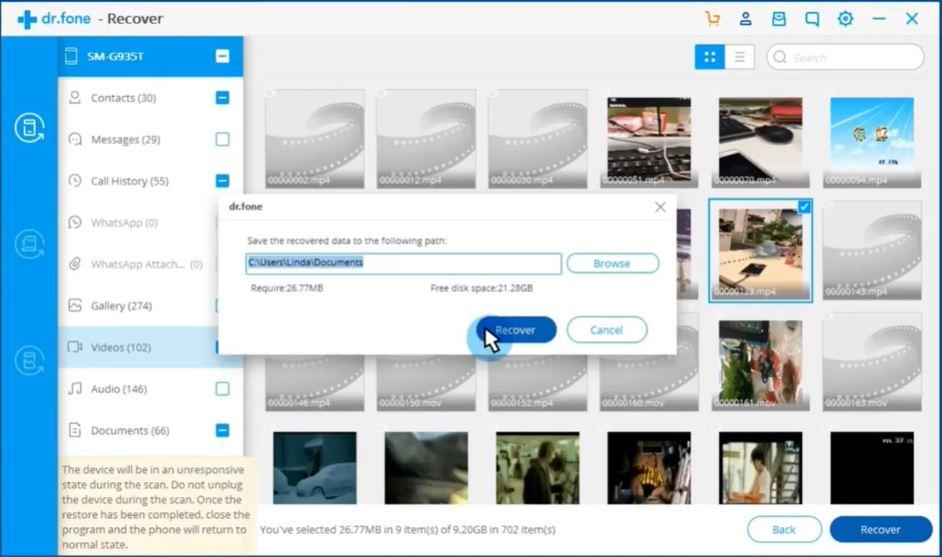The height and width of the screenshot is (557, 942).
Task: Click the bottom Recover button
Action: (881, 529)
